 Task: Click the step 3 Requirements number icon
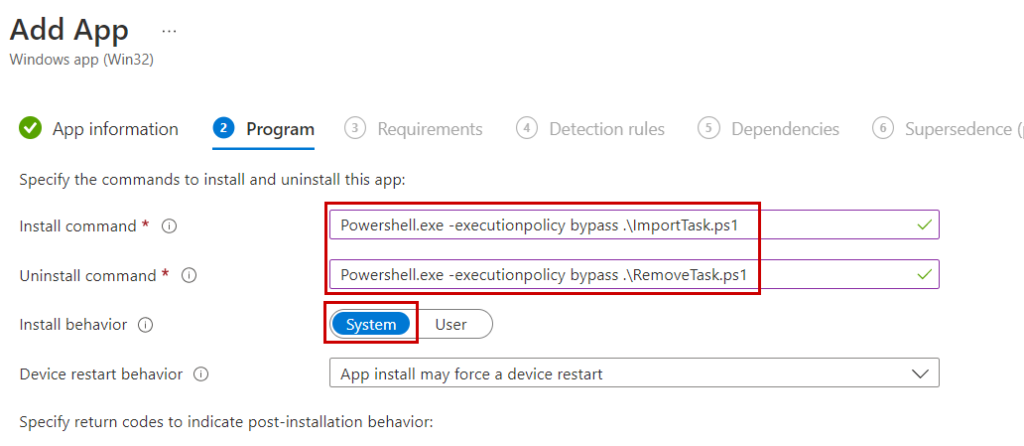tap(354, 128)
